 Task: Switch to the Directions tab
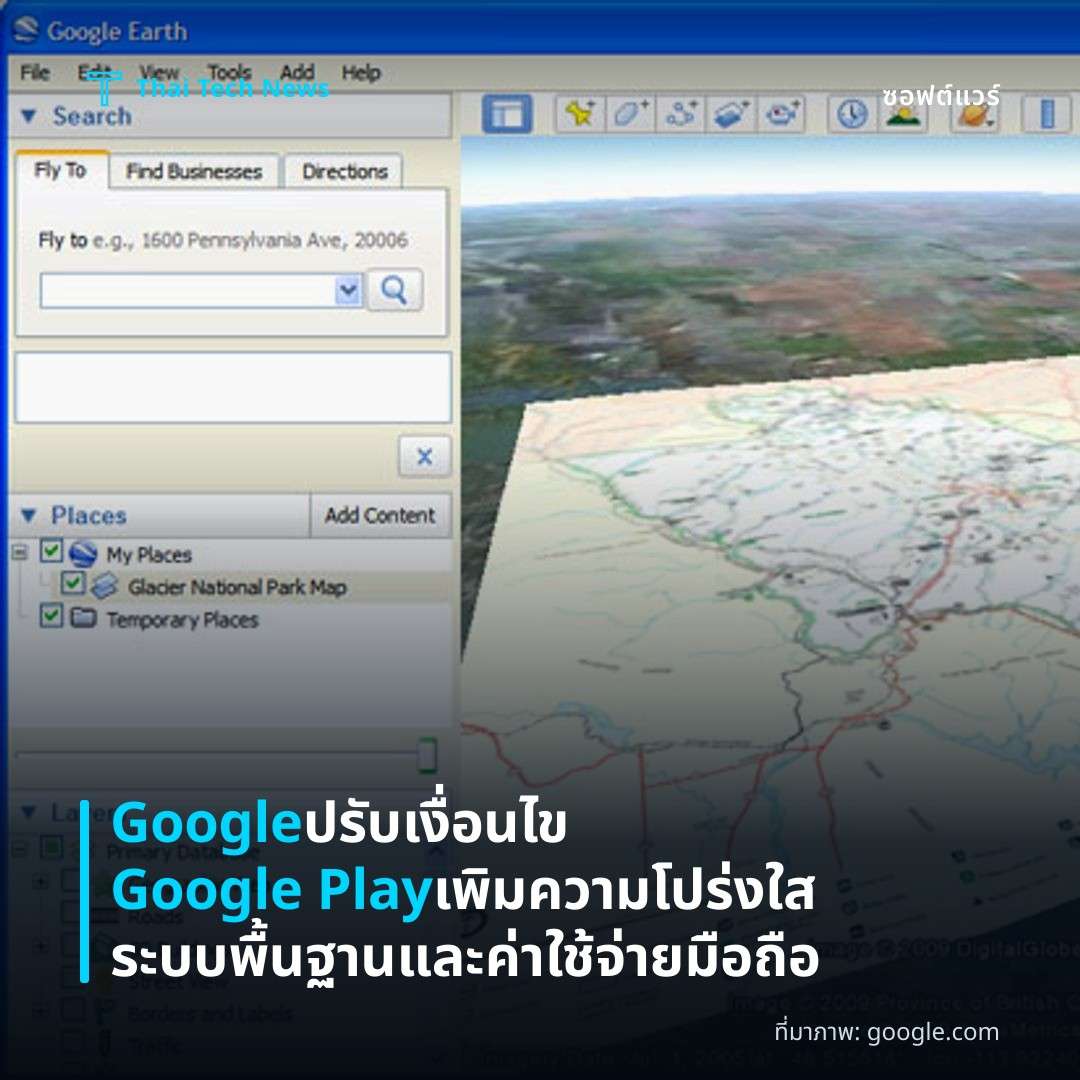(344, 172)
